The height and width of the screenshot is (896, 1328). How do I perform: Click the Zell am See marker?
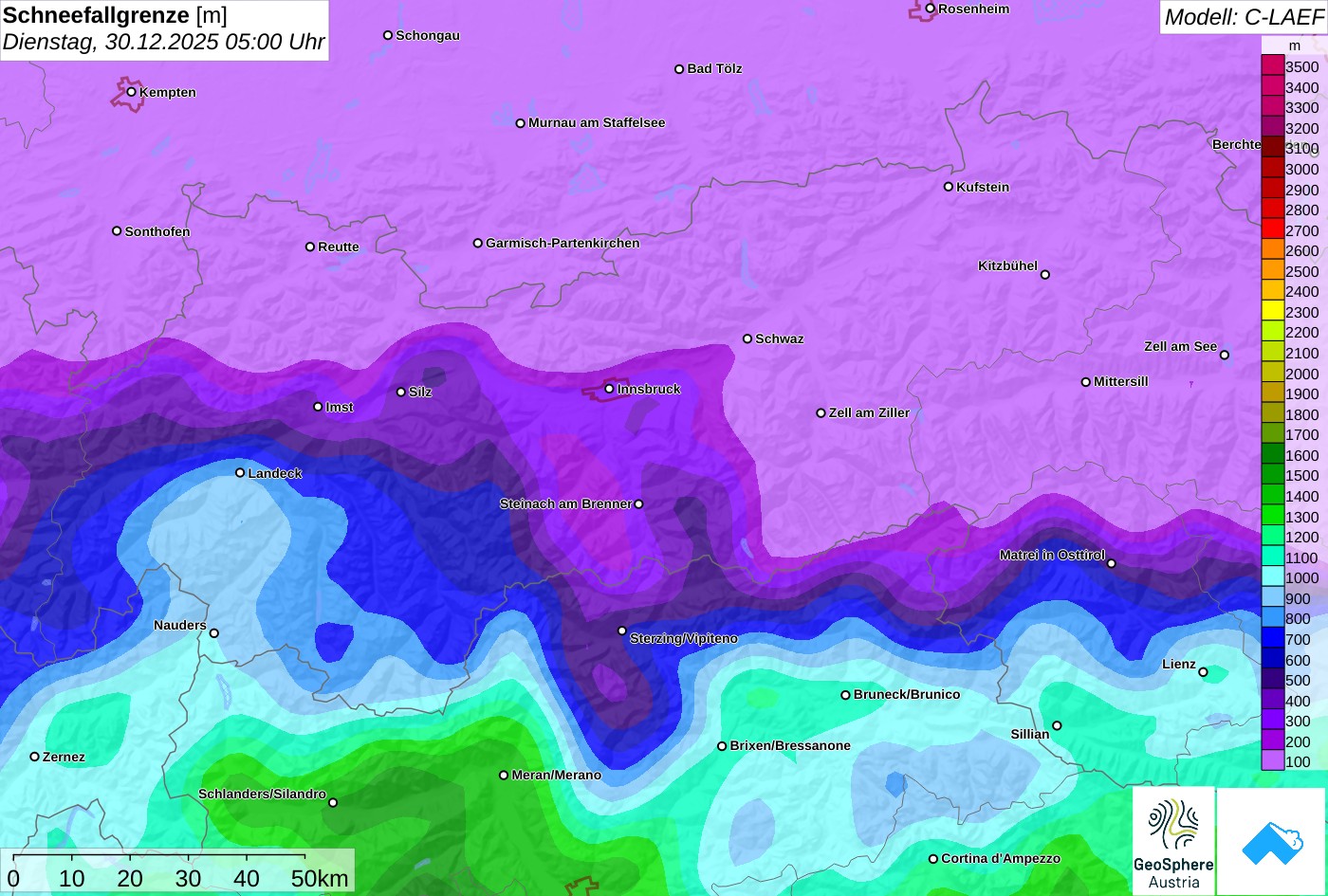pyautogui.click(x=1225, y=355)
